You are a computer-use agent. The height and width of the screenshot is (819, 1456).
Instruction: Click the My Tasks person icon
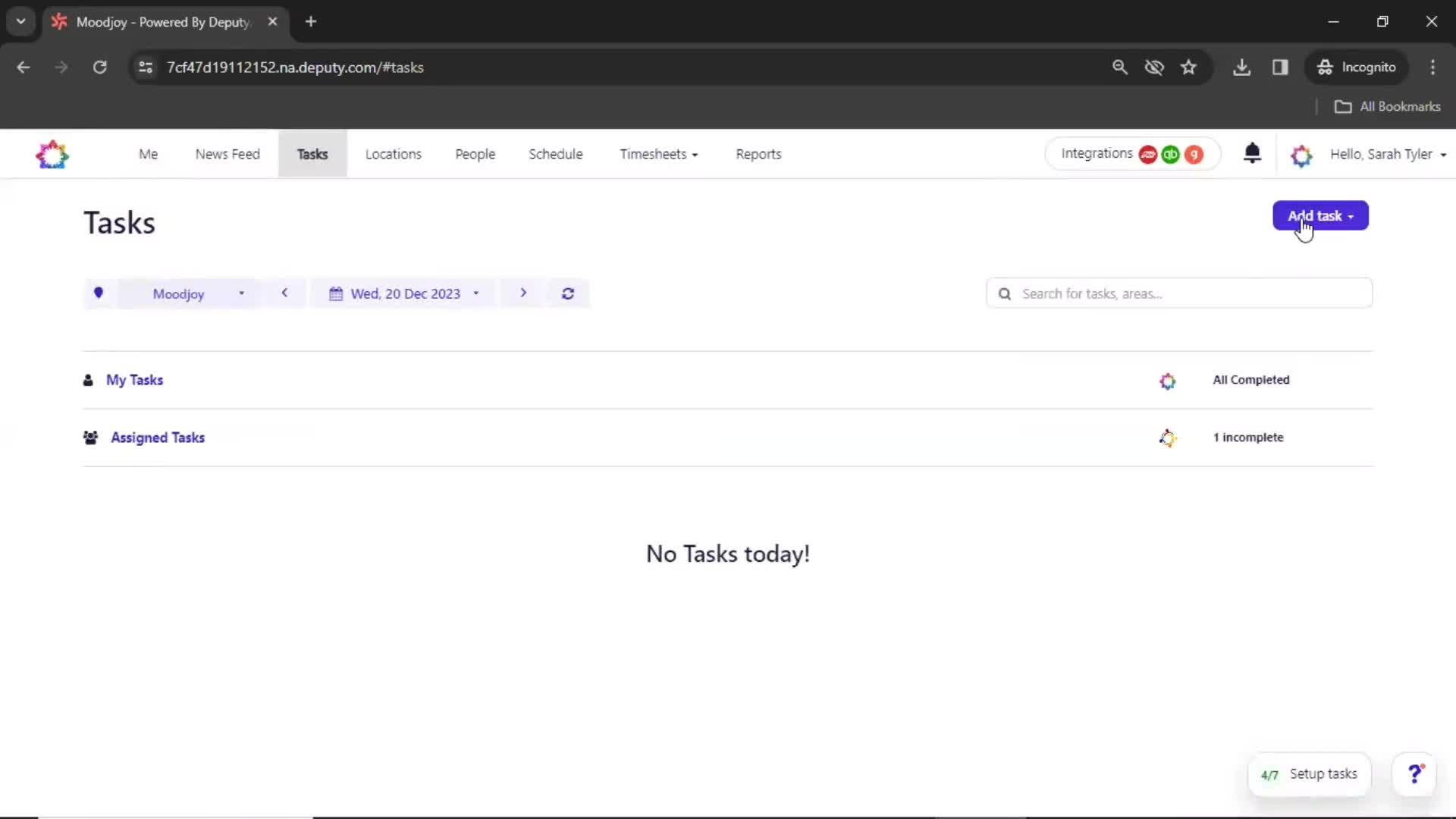pyautogui.click(x=88, y=380)
